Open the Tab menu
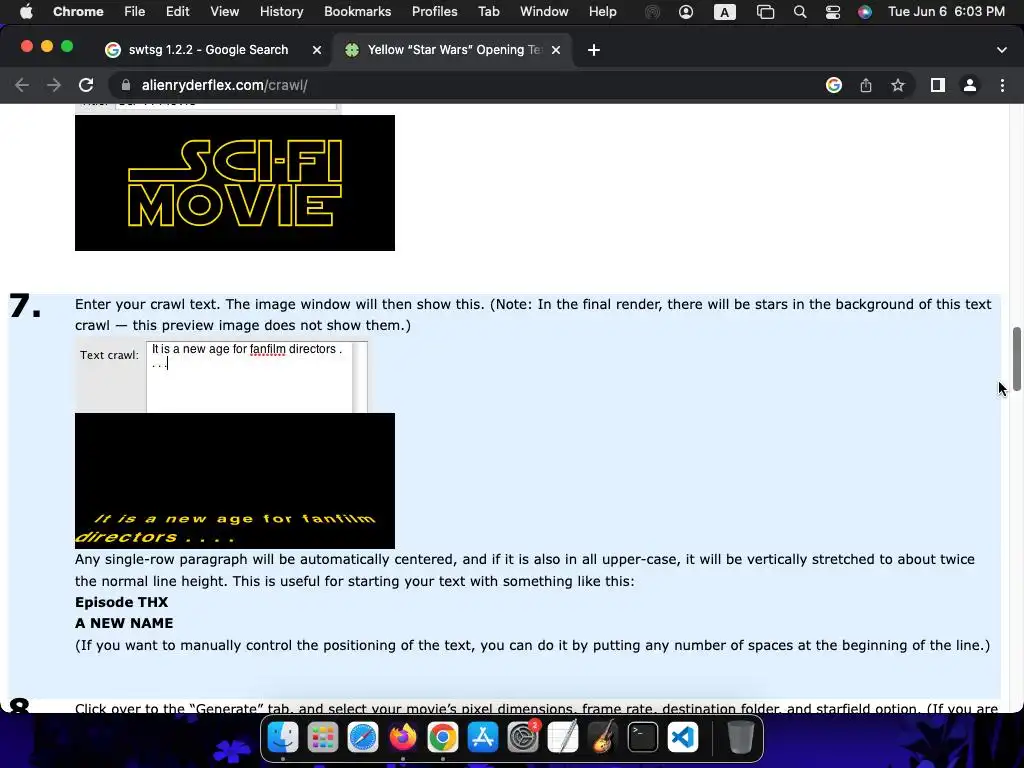Viewport: 1024px width, 768px height. click(x=488, y=12)
